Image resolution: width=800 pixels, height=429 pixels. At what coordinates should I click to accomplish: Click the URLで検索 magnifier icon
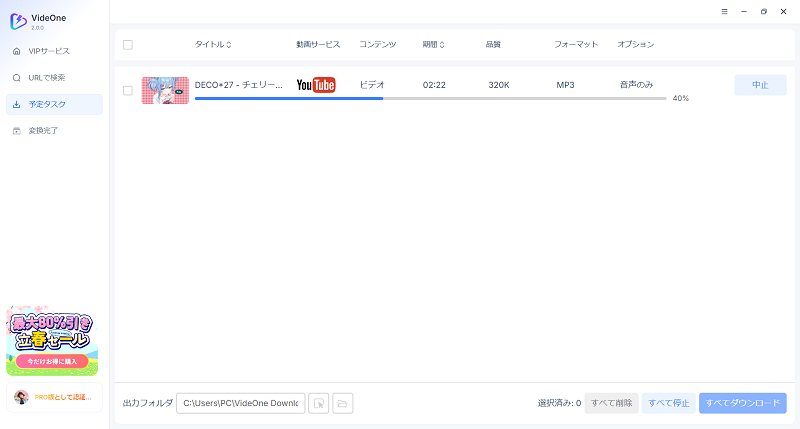pos(17,77)
